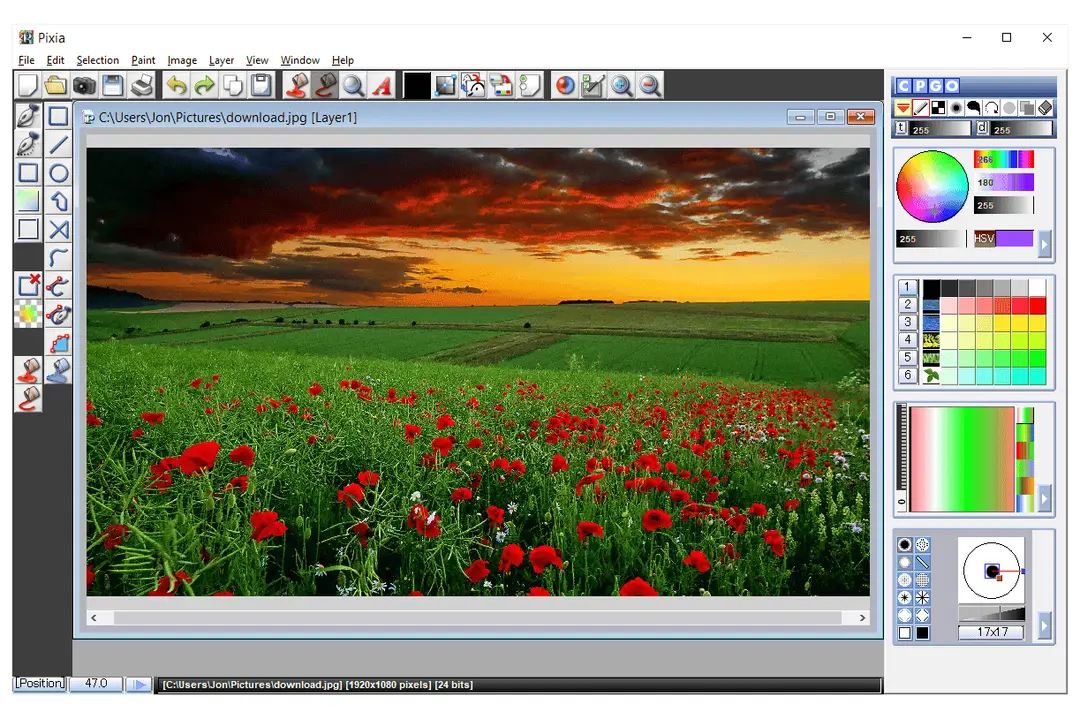Select the blue paint bucket tool in left toolbox
The width and height of the screenshot is (1080, 721).
click(59, 370)
